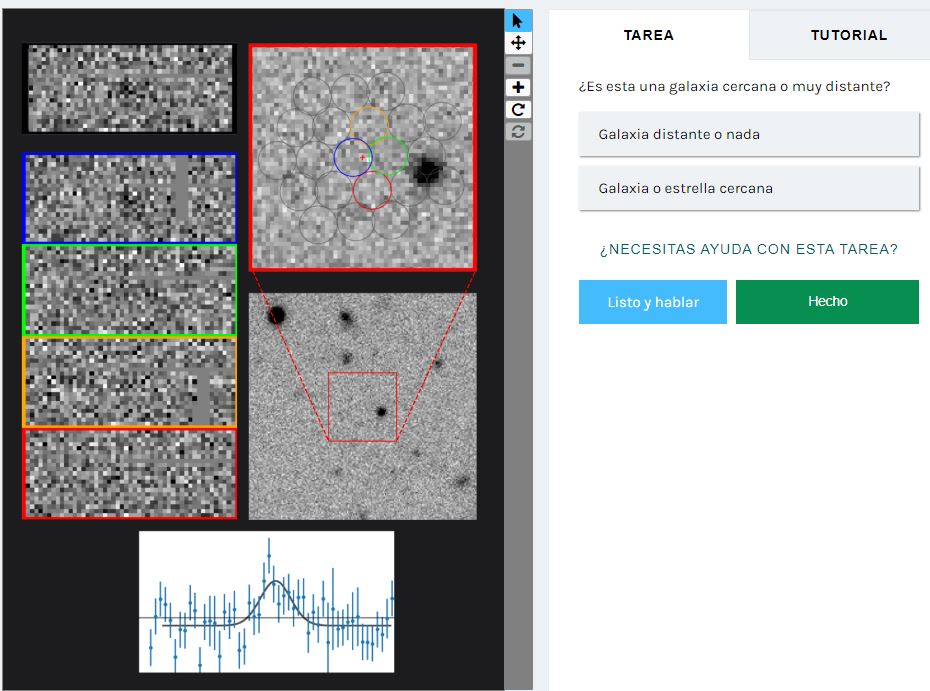Screen dimensions: 930x691
Task: Click the emission line fit plot
Action: click(x=266, y=602)
